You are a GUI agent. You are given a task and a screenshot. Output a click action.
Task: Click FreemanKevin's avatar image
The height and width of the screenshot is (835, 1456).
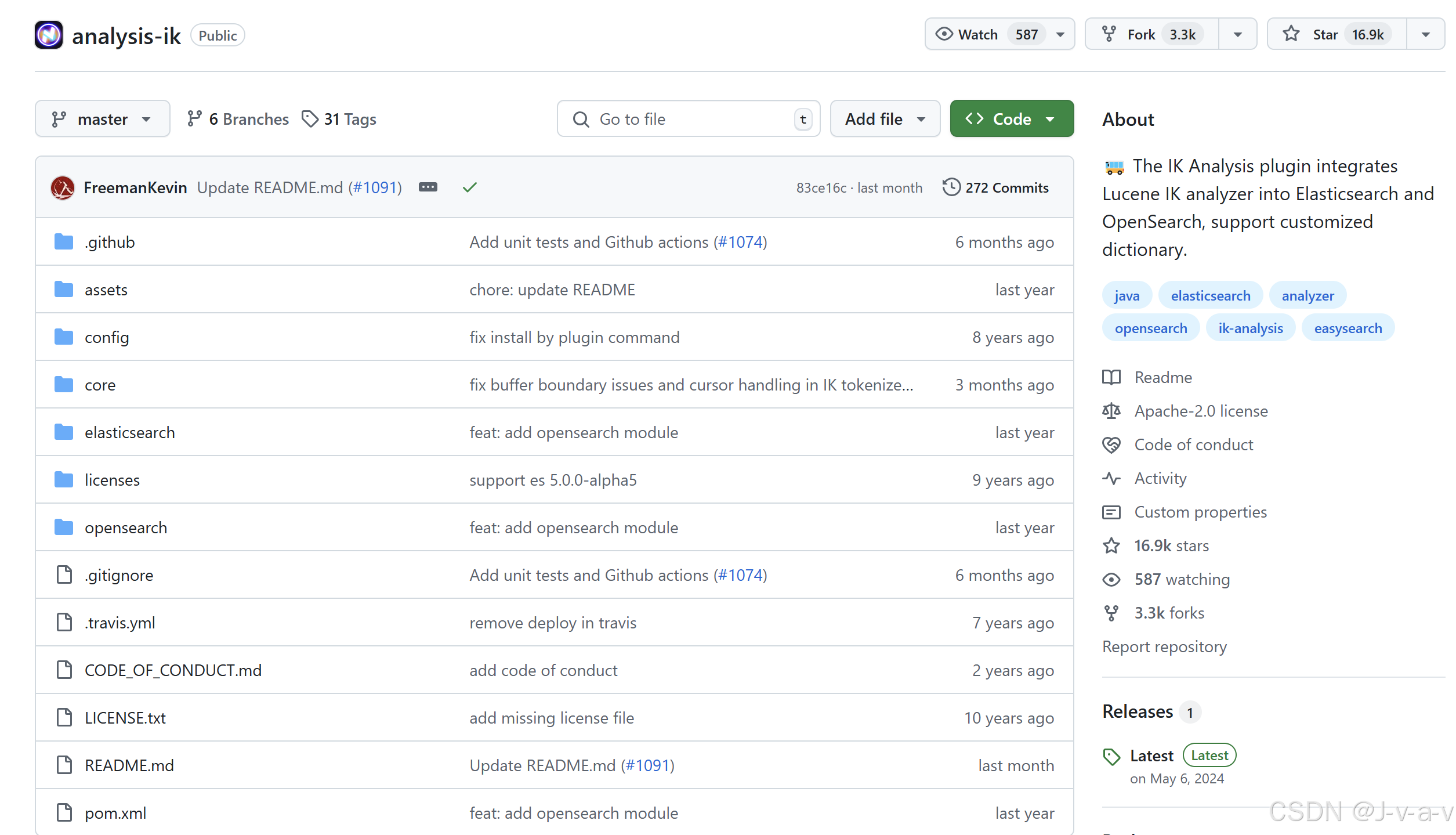tap(63, 187)
